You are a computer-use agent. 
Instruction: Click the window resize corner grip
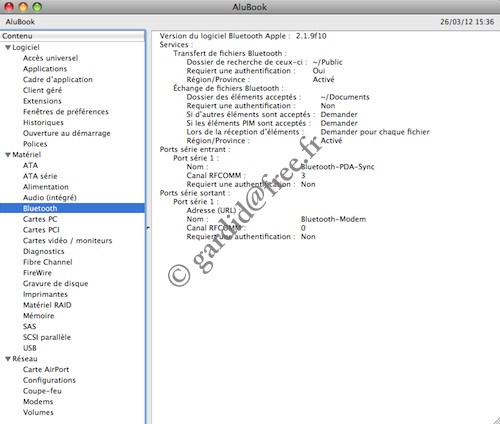(x=496, y=420)
